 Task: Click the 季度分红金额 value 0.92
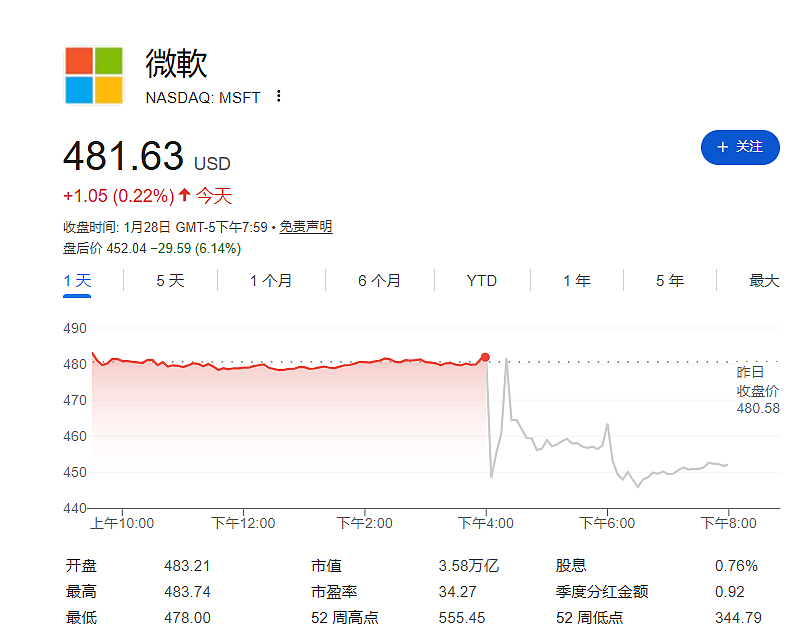pos(730,591)
